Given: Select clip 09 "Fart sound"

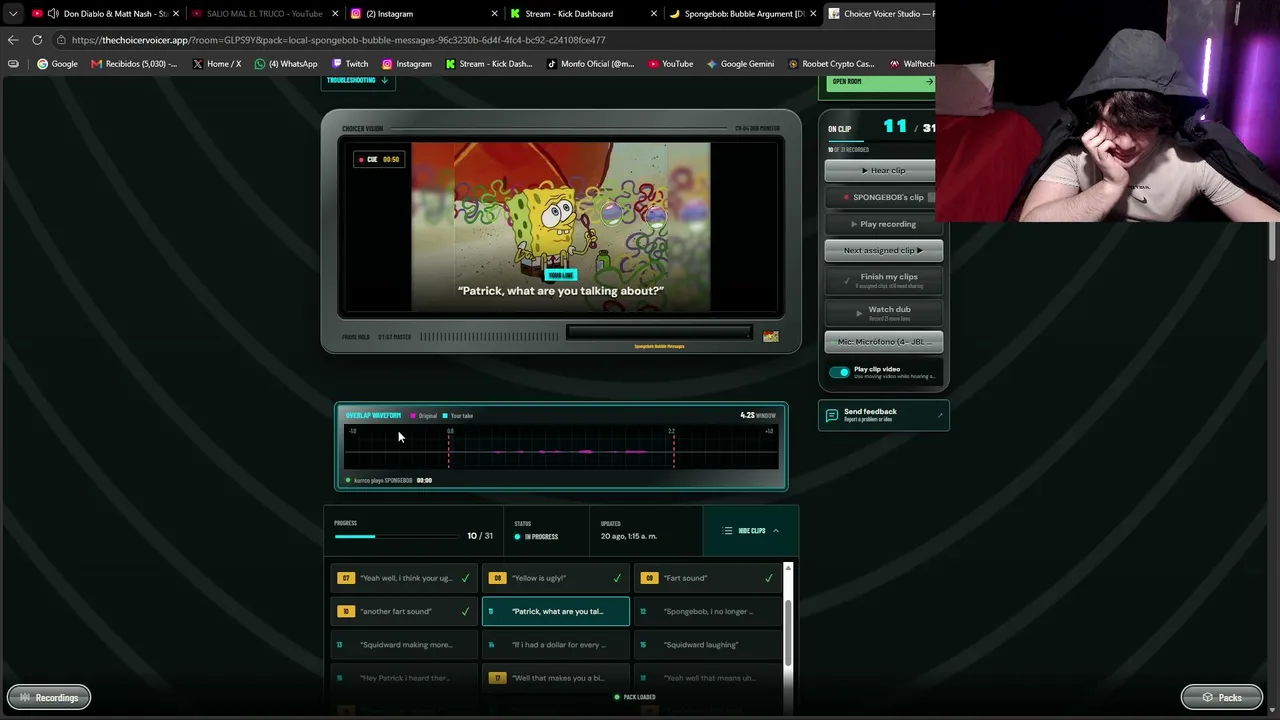Looking at the screenshot, I should [x=708, y=578].
